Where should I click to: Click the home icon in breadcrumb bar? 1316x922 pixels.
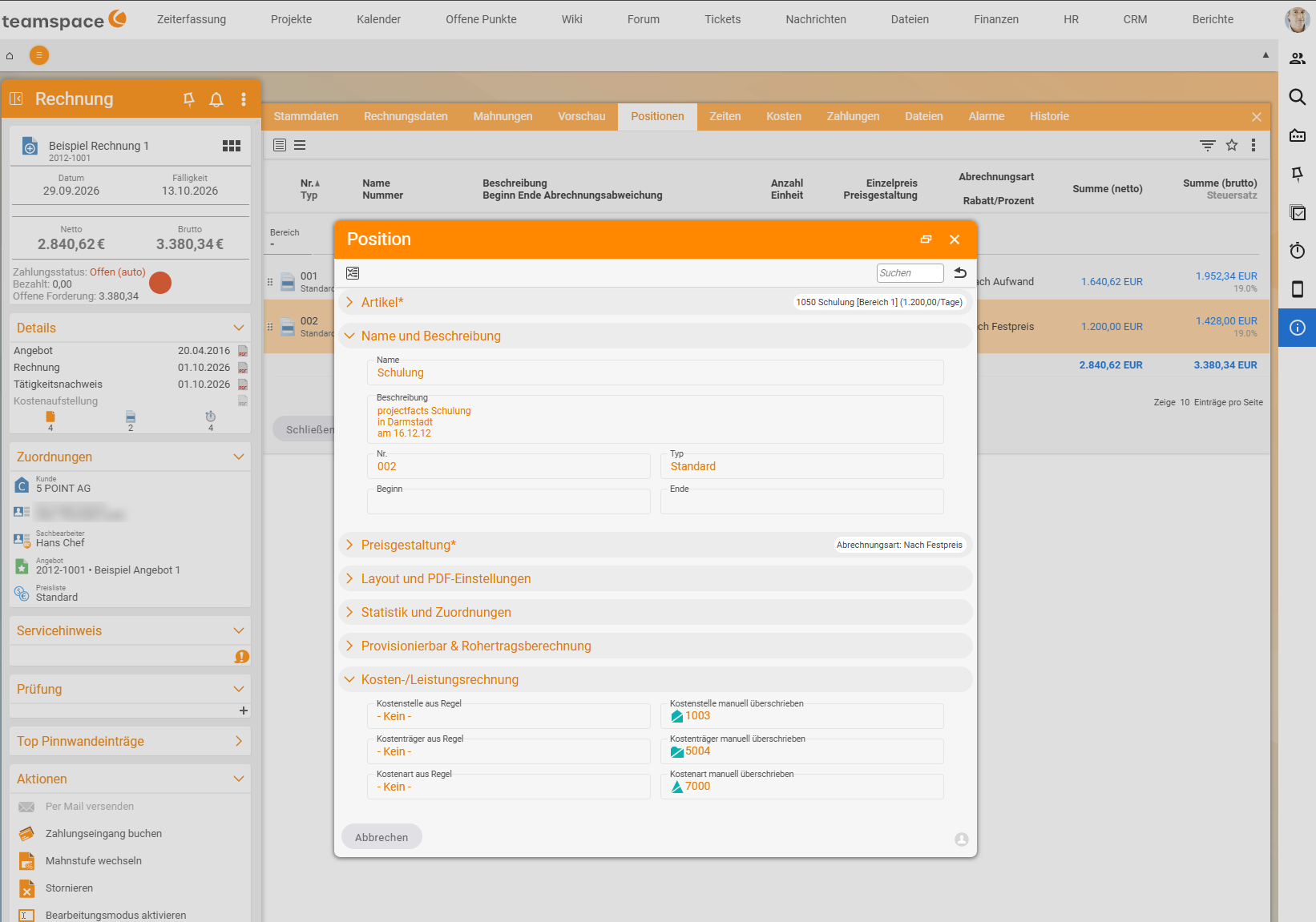click(x=10, y=55)
